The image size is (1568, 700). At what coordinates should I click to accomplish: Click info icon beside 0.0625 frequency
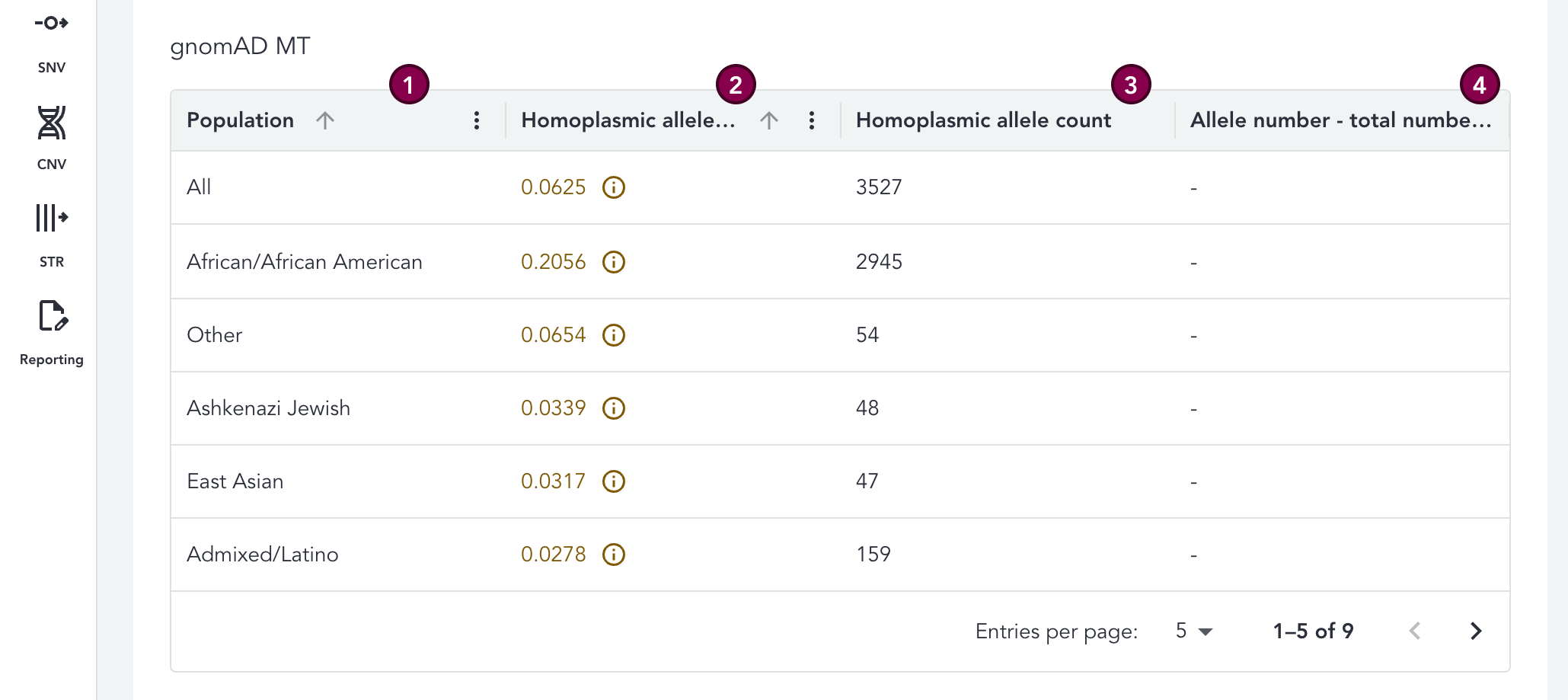[x=613, y=187]
